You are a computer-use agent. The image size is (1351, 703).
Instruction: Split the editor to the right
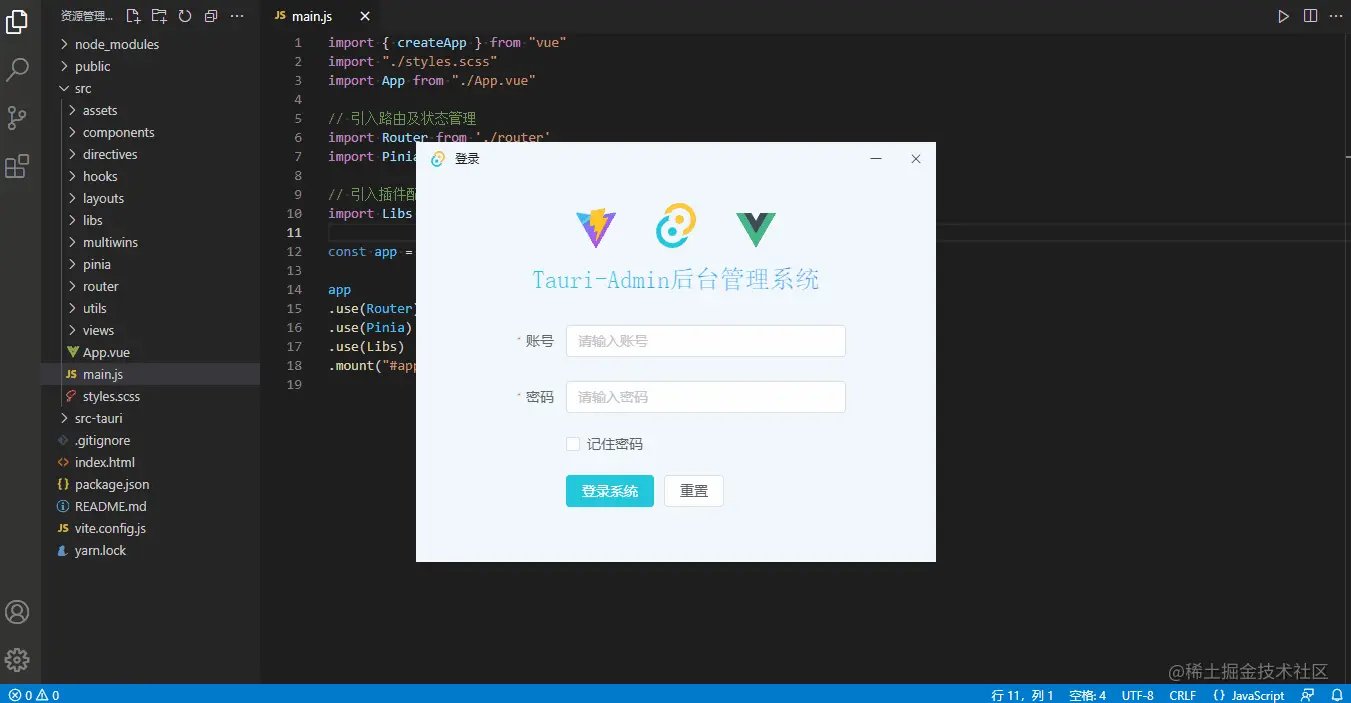coord(1310,16)
